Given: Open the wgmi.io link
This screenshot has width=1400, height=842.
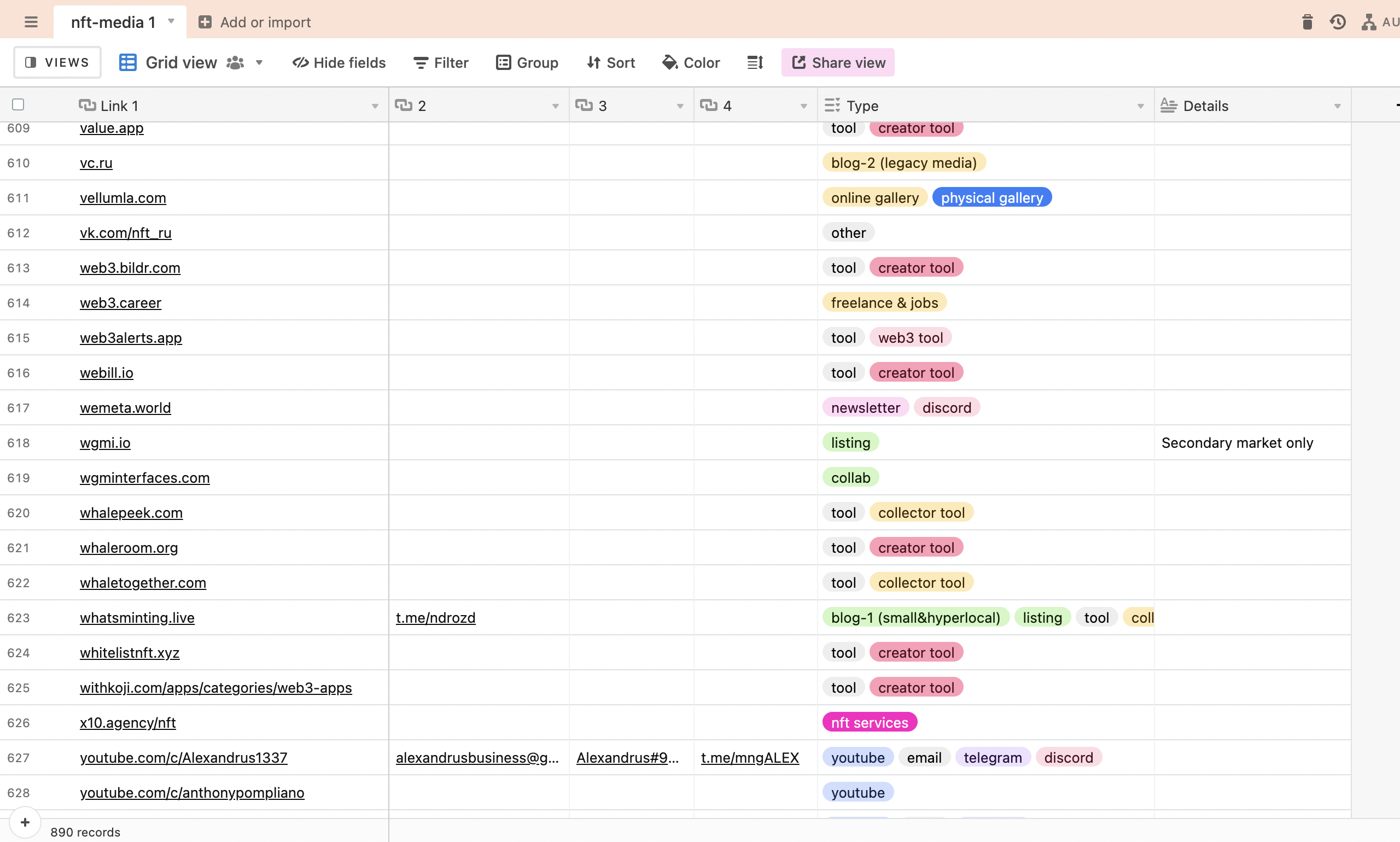Looking at the screenshot, I should pos(105,442).
